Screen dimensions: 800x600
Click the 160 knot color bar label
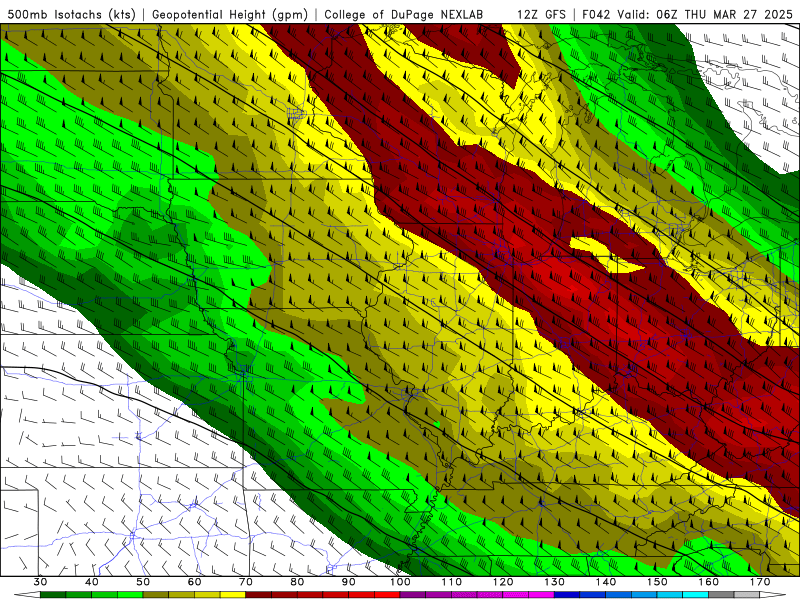point(709,582)
